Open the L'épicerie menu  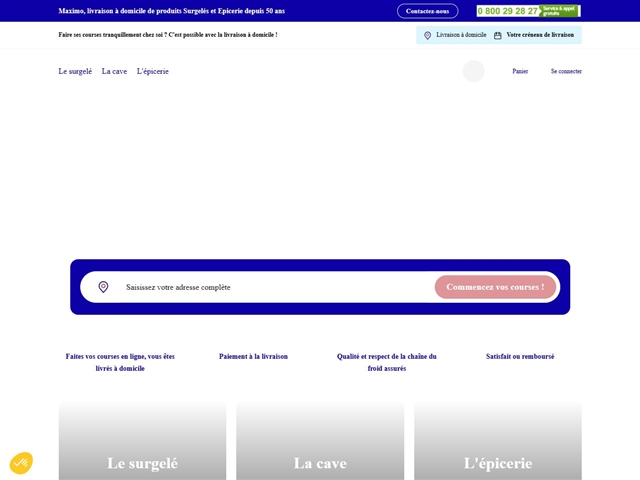[x=153, y=71]
